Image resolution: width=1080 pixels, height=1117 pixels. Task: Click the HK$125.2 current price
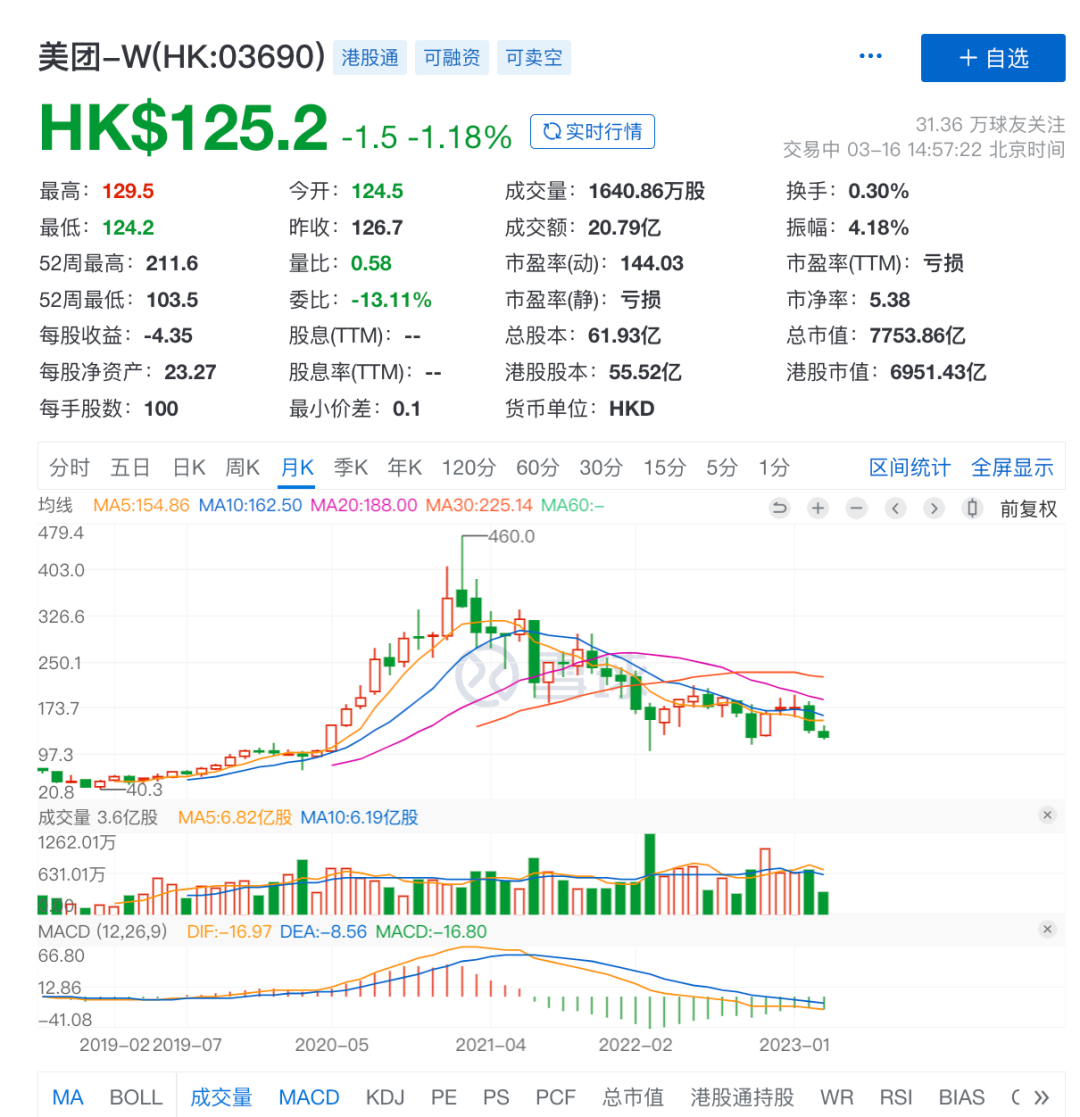point(183,129)
